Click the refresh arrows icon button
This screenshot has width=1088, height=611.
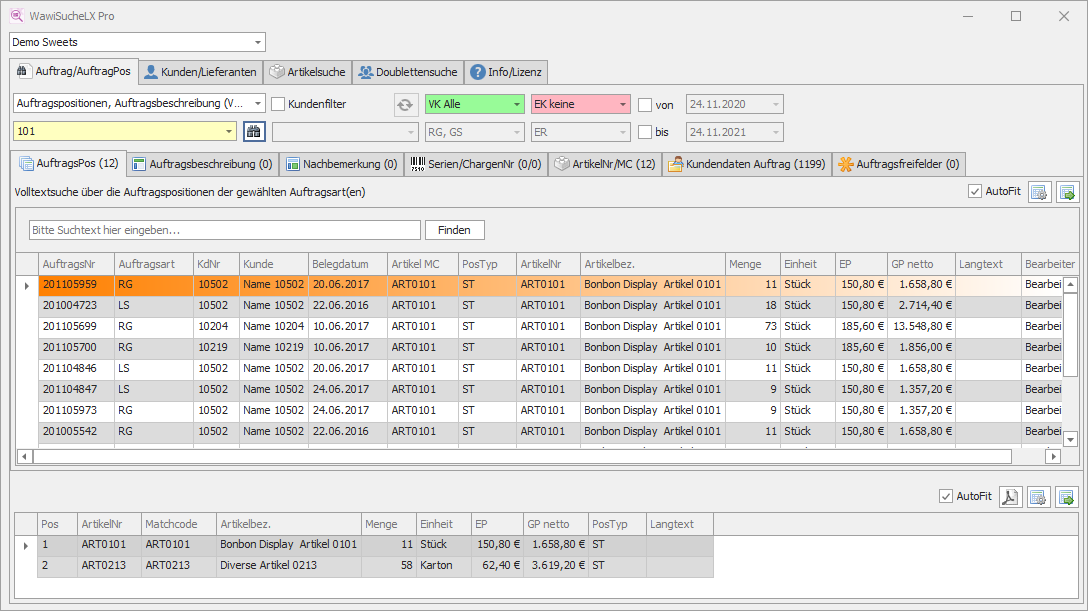[405, 104]
